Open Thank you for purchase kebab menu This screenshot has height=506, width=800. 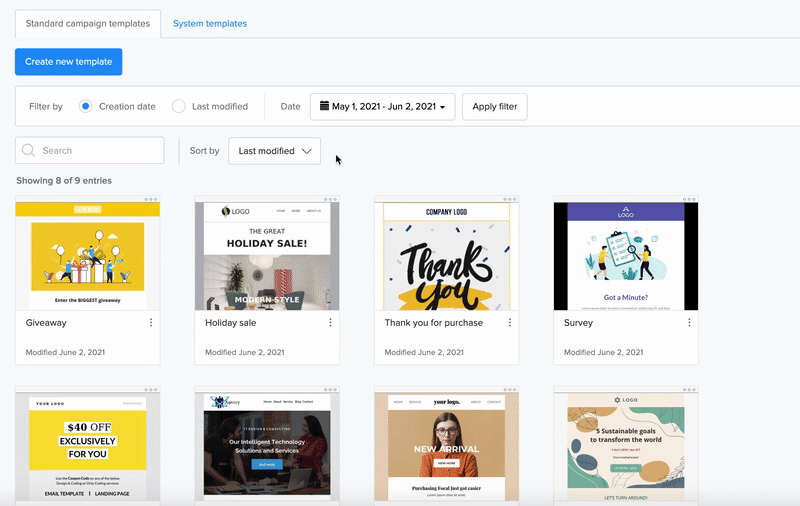pyautogui.click(x=510, y=323)
